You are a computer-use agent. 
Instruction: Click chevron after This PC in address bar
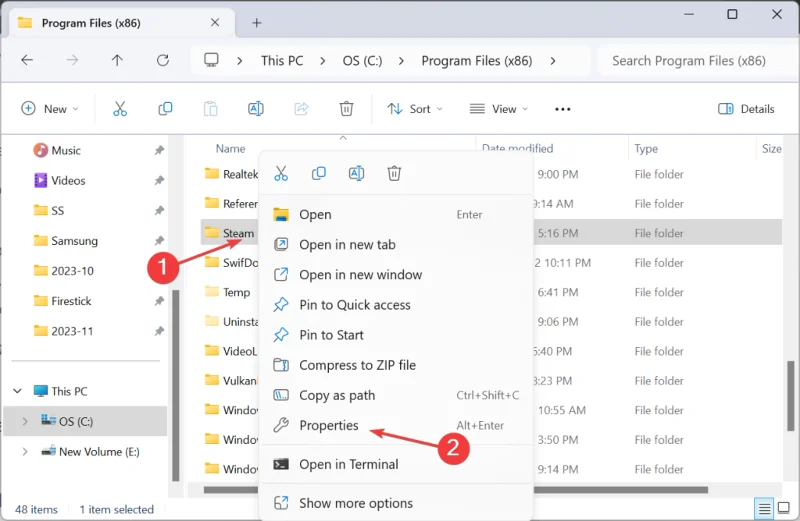pyautogui.click(x=322, y=61)
